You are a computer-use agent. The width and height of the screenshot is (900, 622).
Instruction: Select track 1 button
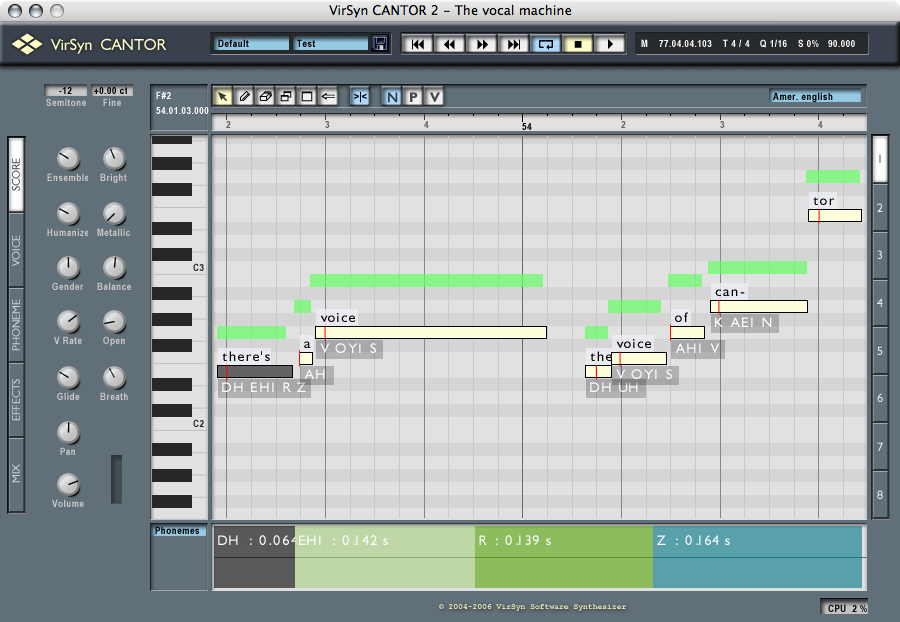[880, 160]
